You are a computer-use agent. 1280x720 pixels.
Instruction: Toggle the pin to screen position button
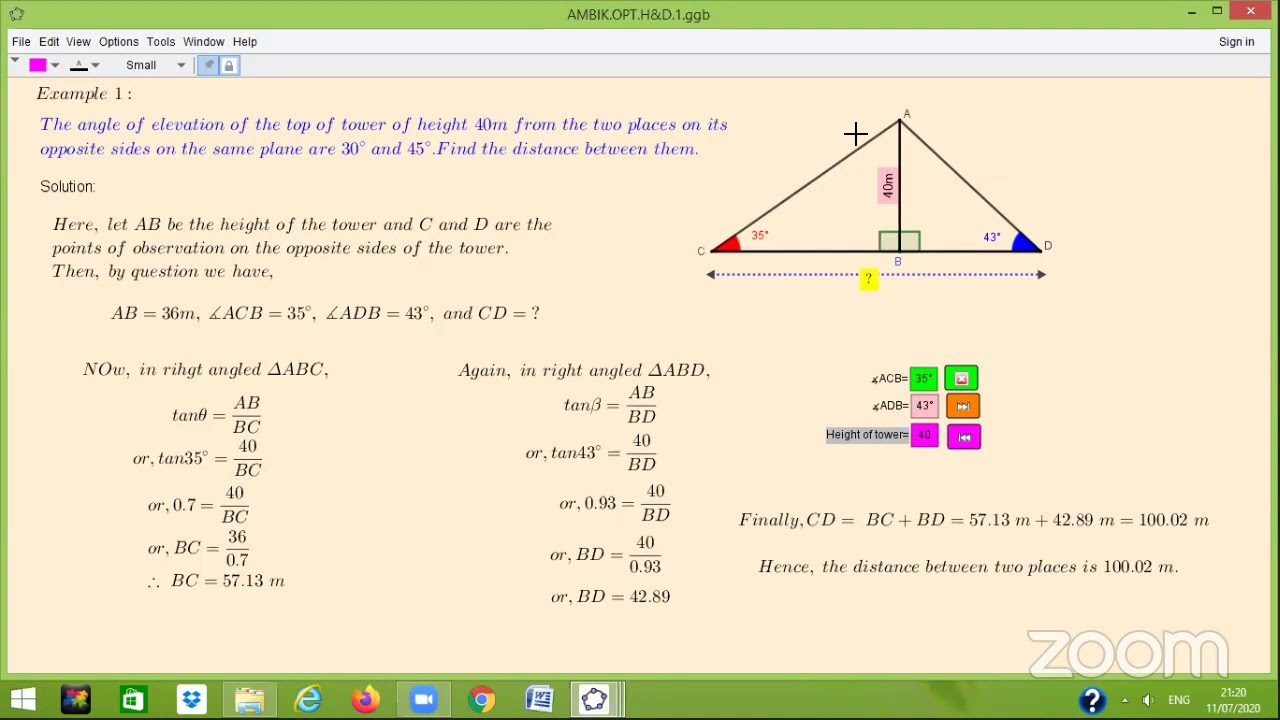(209, 65)
